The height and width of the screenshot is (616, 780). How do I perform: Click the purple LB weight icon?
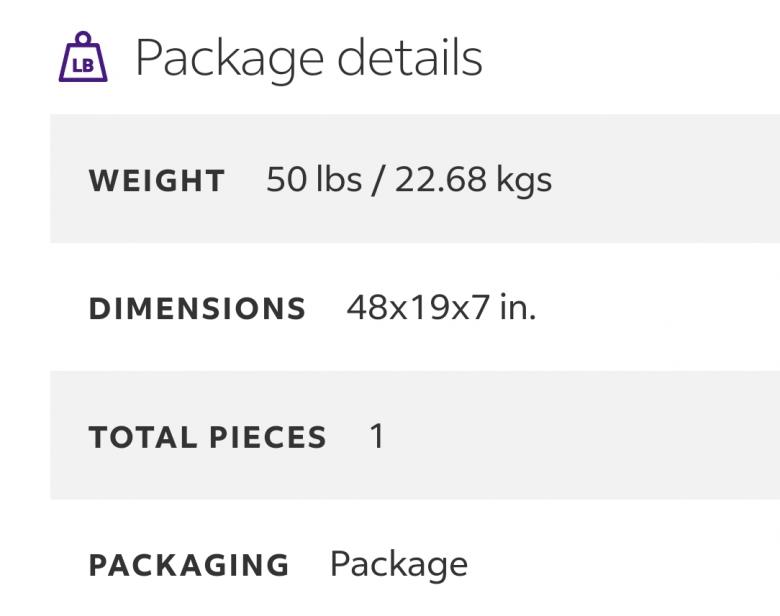tap(82, 58)
